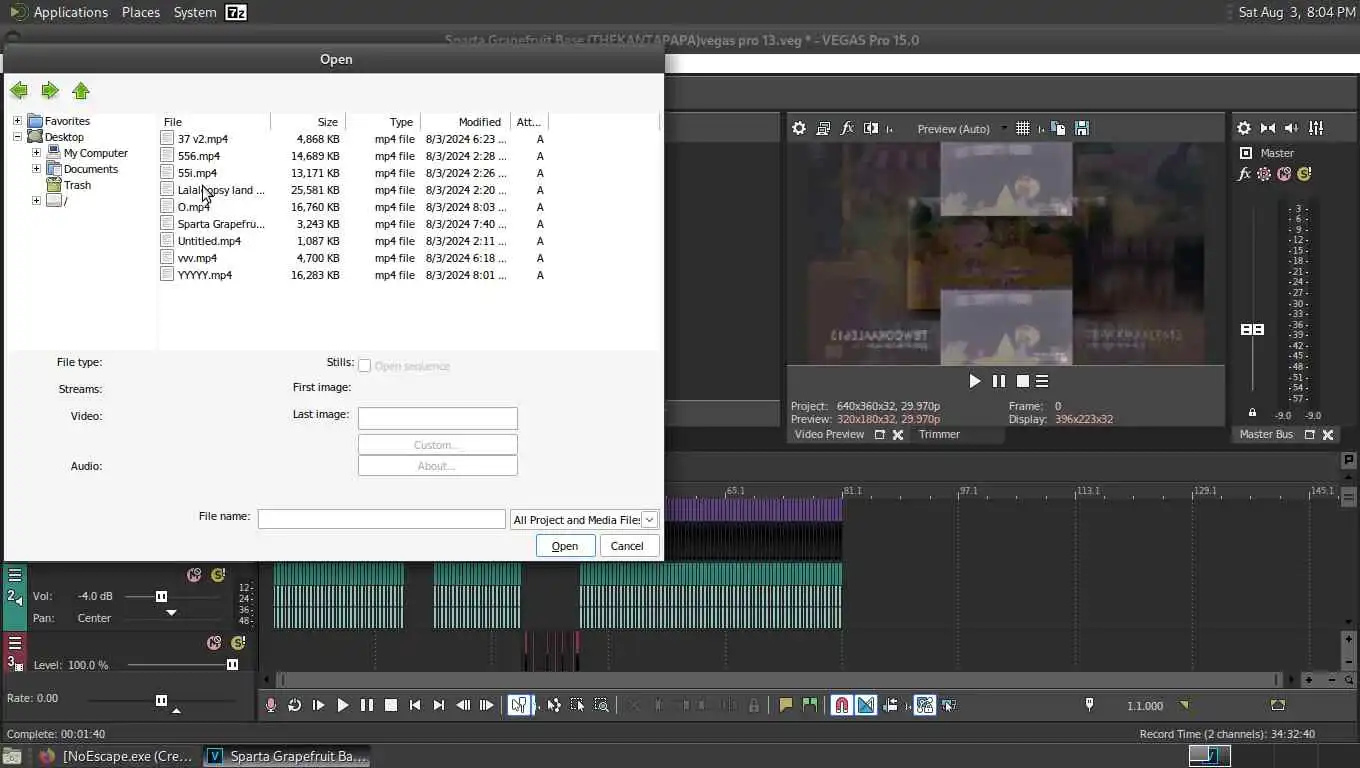Stop playback in timeline transport
Screen dimensions: 1360x768
click(391, 705)
